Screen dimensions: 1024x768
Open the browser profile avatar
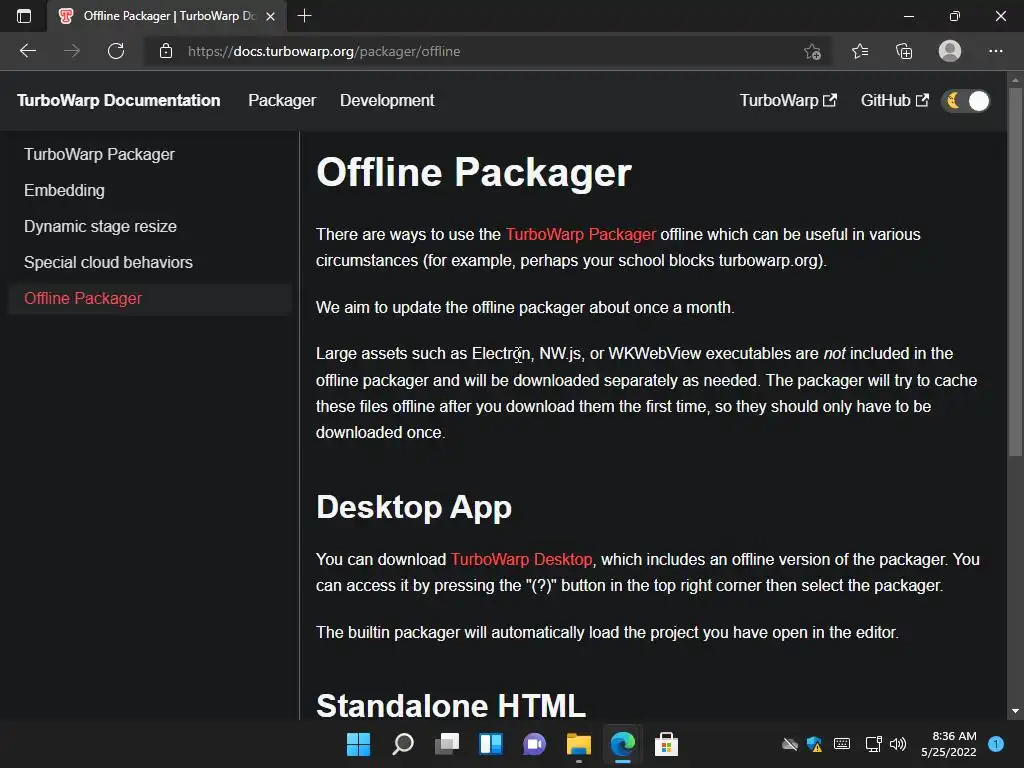(950, 51)
